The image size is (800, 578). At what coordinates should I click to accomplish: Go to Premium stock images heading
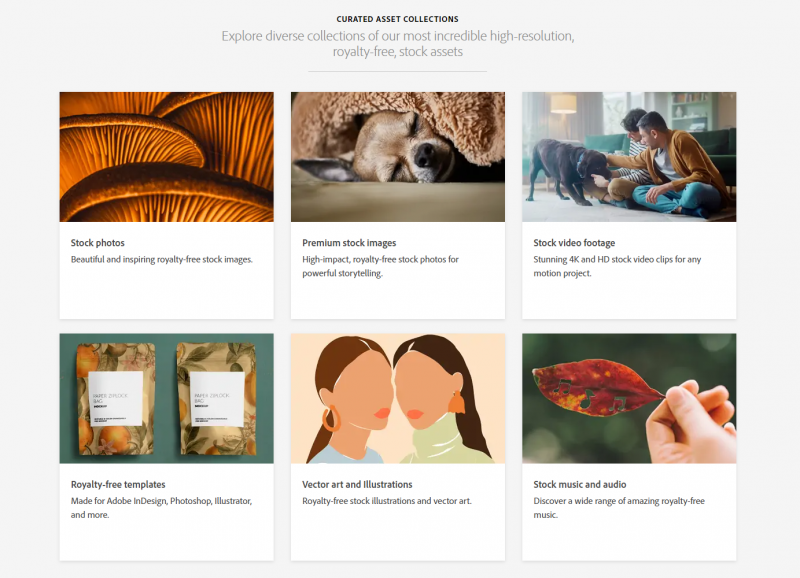point(349,243)
